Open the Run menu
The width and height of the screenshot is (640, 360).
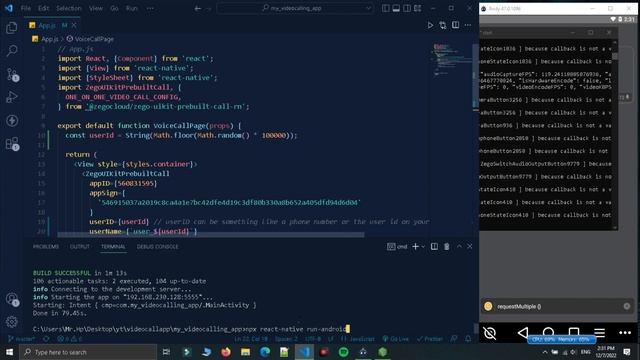(x=131, y=8)
